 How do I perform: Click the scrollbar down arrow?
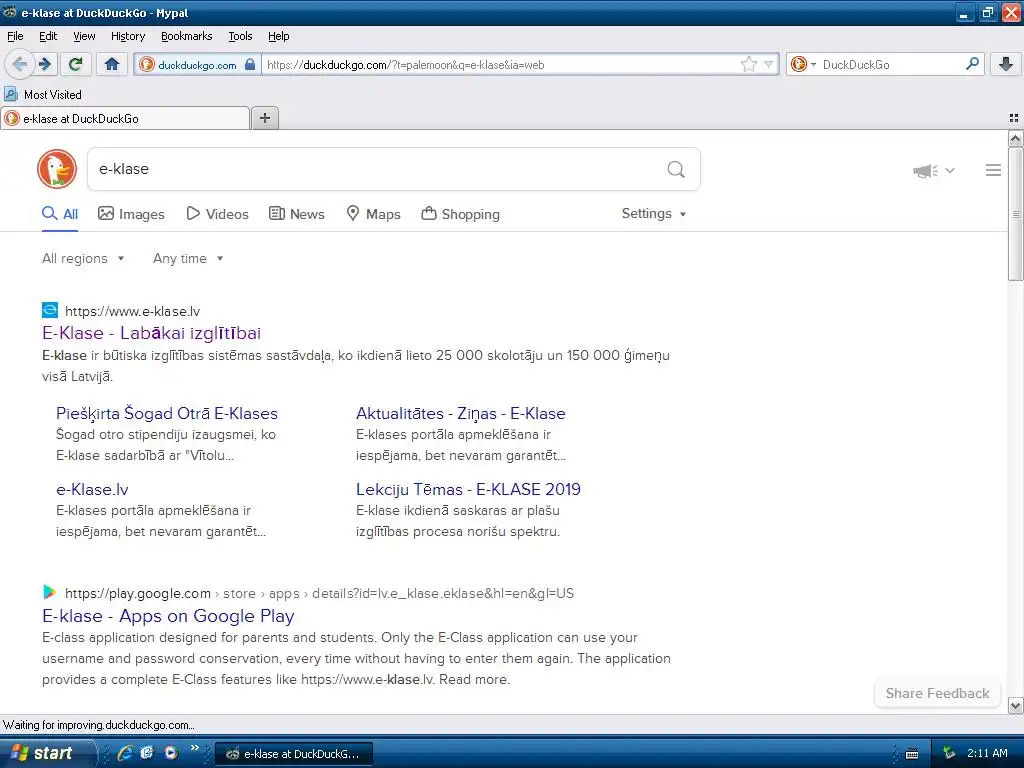click(1016, 705)
